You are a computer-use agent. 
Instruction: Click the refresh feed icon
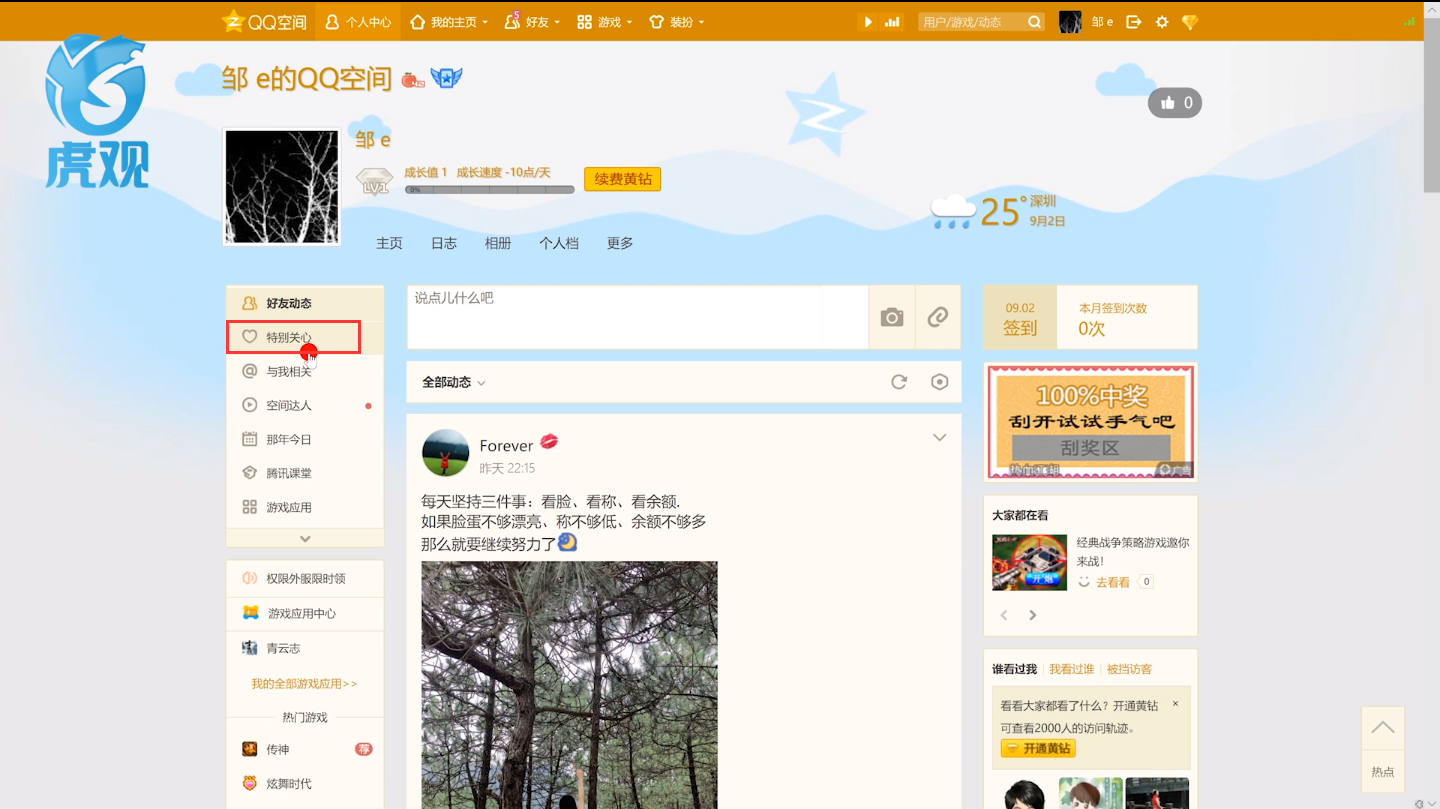899,382
